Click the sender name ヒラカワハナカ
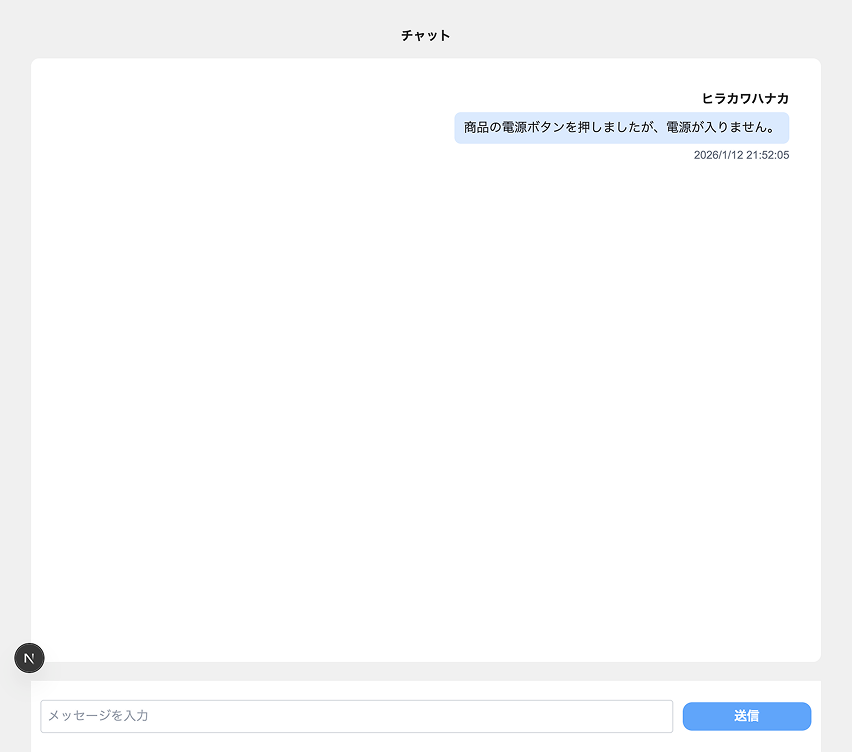Viewport: 852px width, 752px height. (745, 98)
